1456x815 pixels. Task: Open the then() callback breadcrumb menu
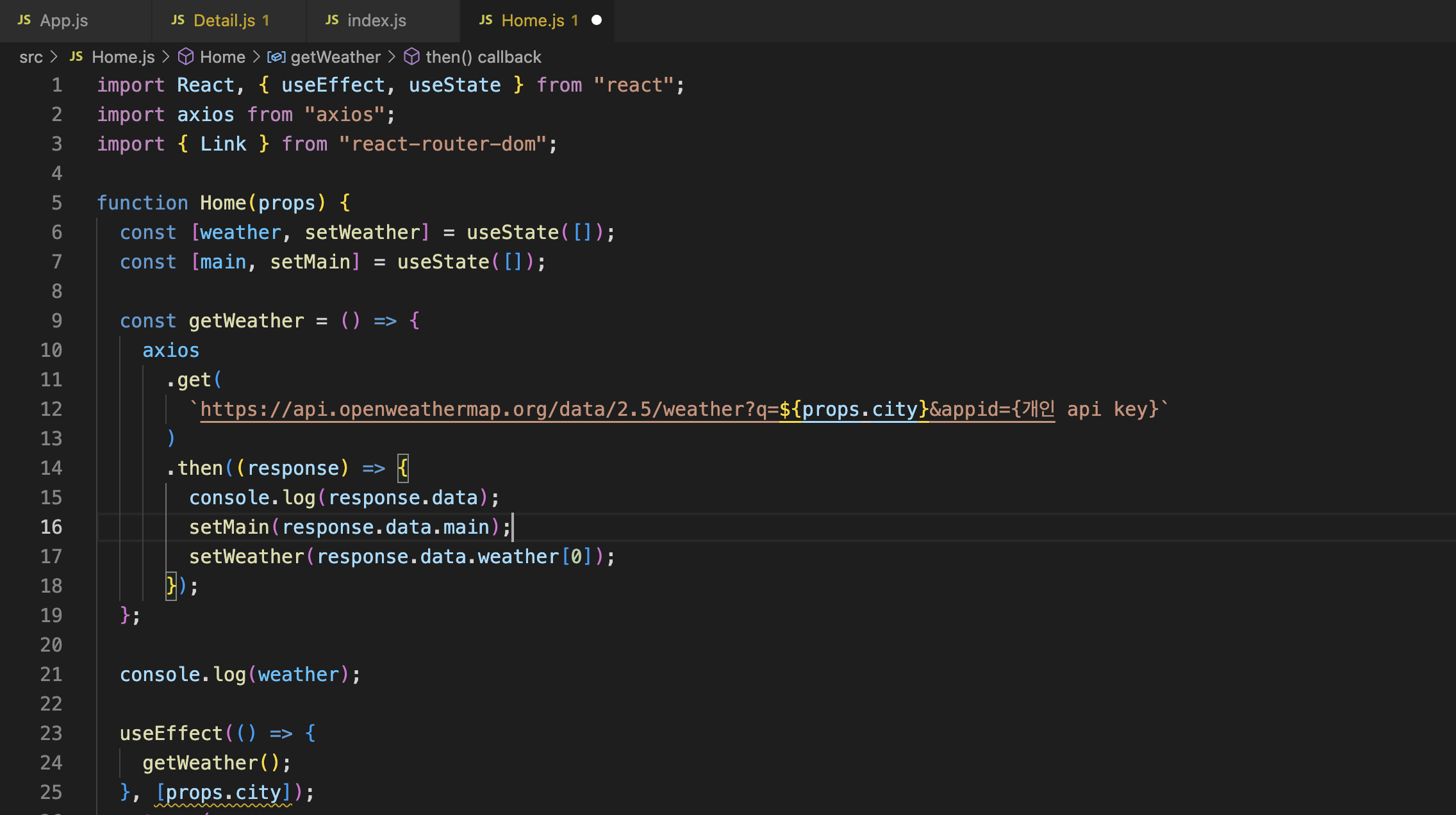483,57
